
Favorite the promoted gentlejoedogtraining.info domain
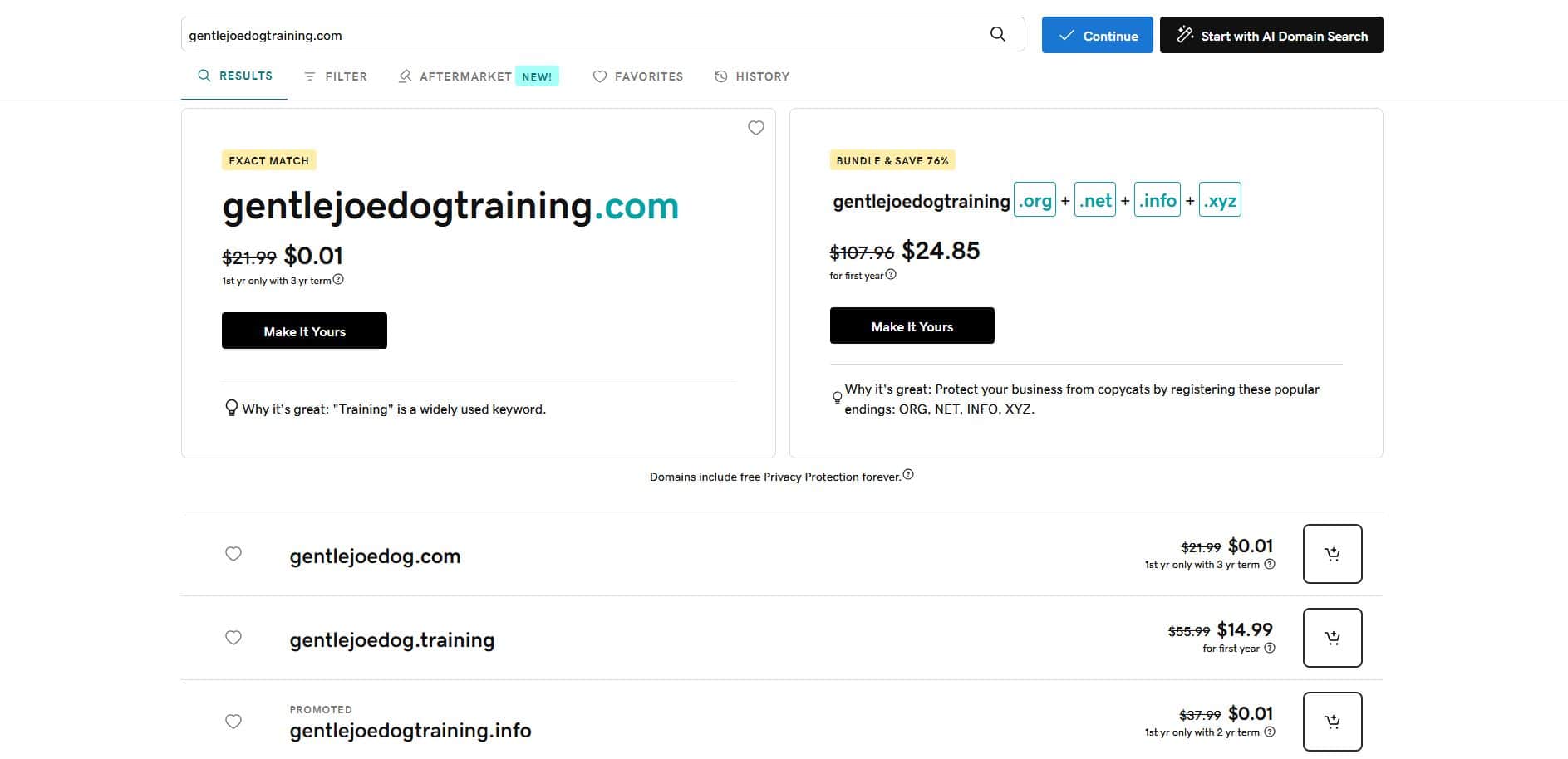pos(233,722)
